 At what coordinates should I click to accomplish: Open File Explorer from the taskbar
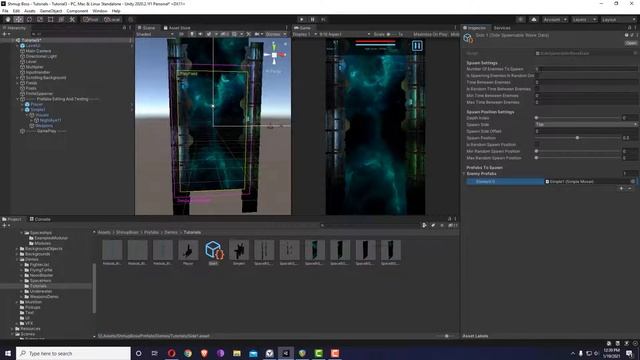(237, 353)
